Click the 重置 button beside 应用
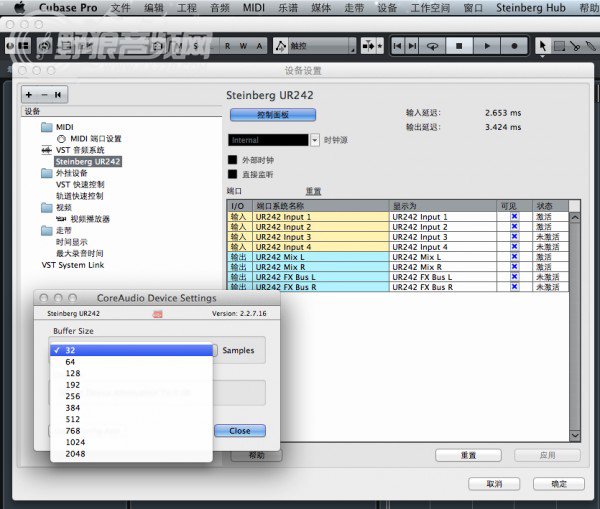The height and width of the screenshot is (509, 600). (468, 455)
